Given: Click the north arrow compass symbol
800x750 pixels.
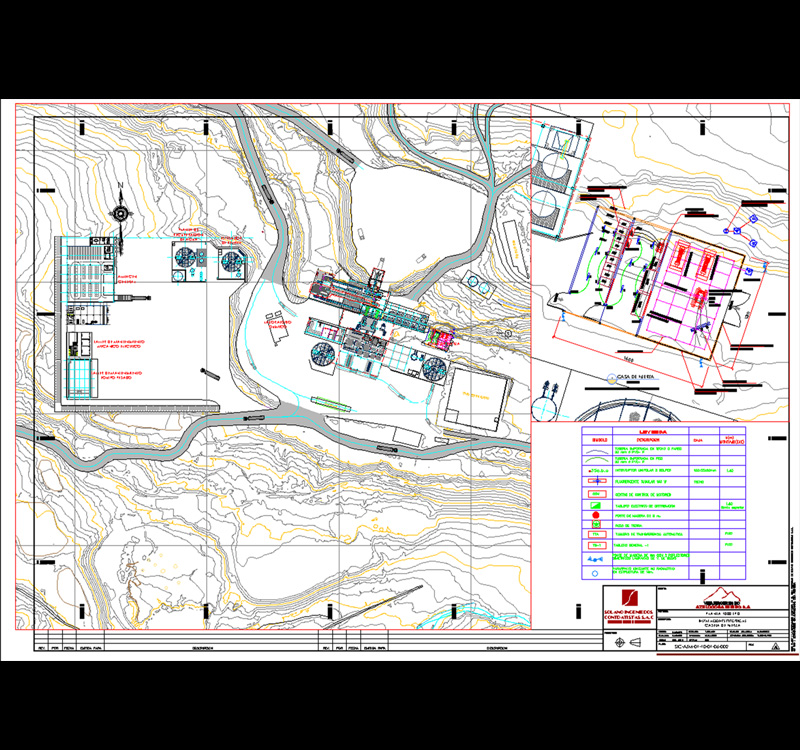Looking at the screenshot, I should point(120,211).
